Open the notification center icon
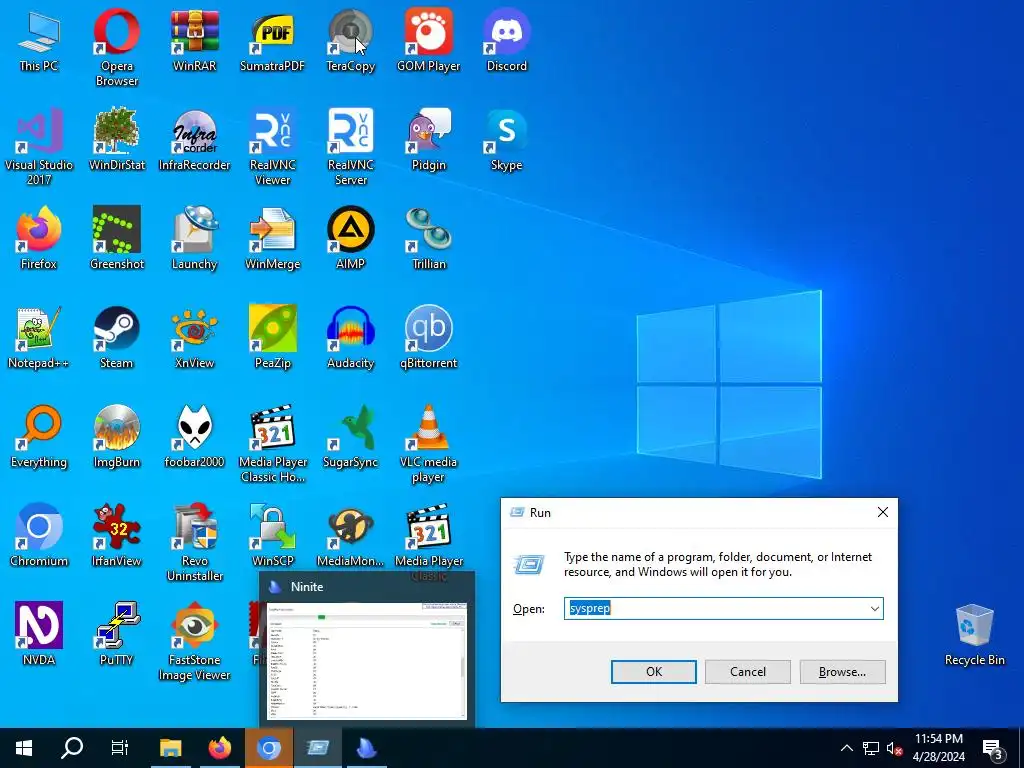 (993, 749)
